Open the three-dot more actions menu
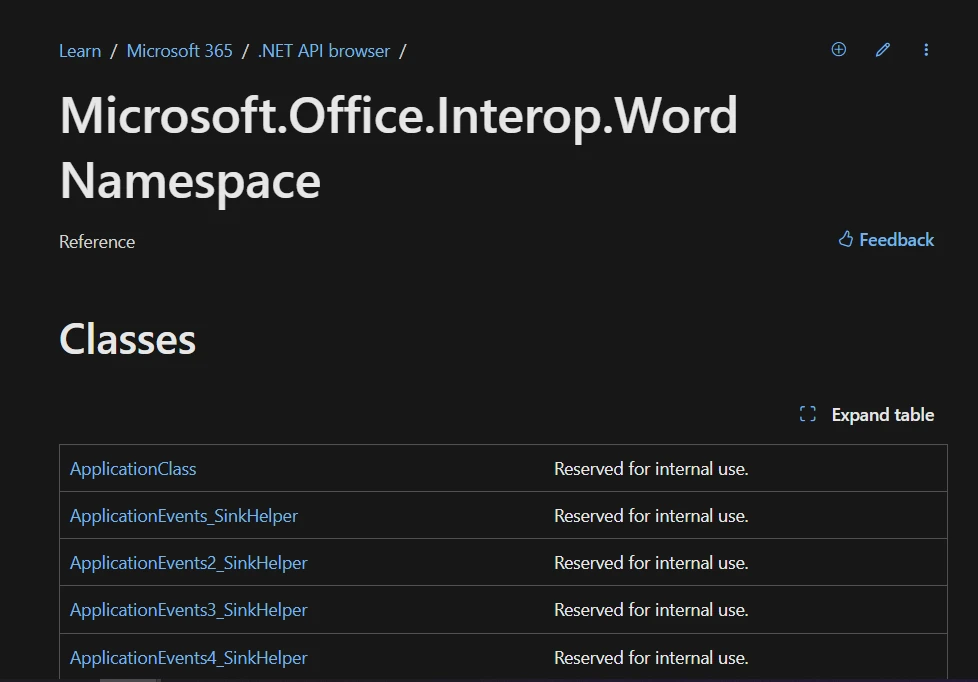Viewport: 978px width, 682px height. tap(926, 50)
